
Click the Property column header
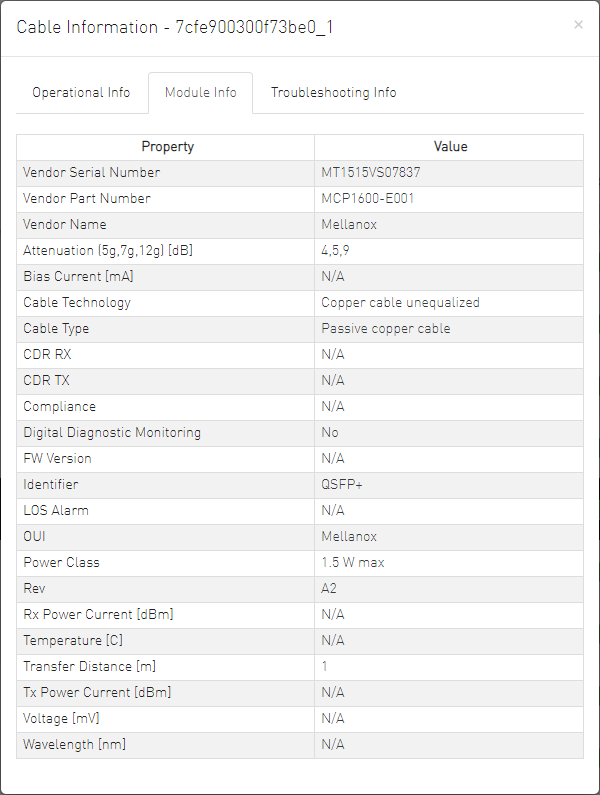click(x=167, y=147)
